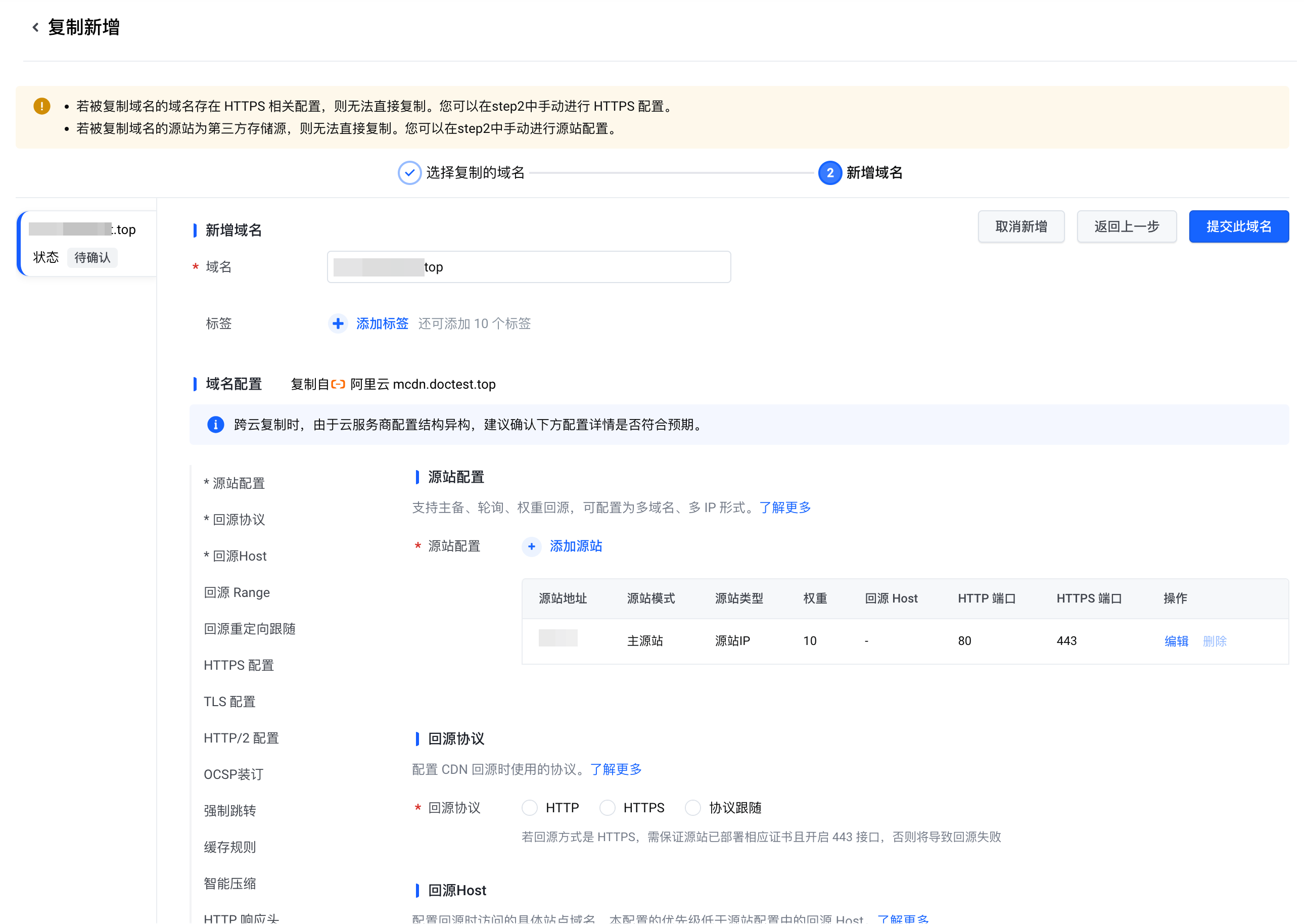Viewport: 1304px width, 924px height.
Task: Open HTTPS 配置 in side navigation
Action: 239,666
